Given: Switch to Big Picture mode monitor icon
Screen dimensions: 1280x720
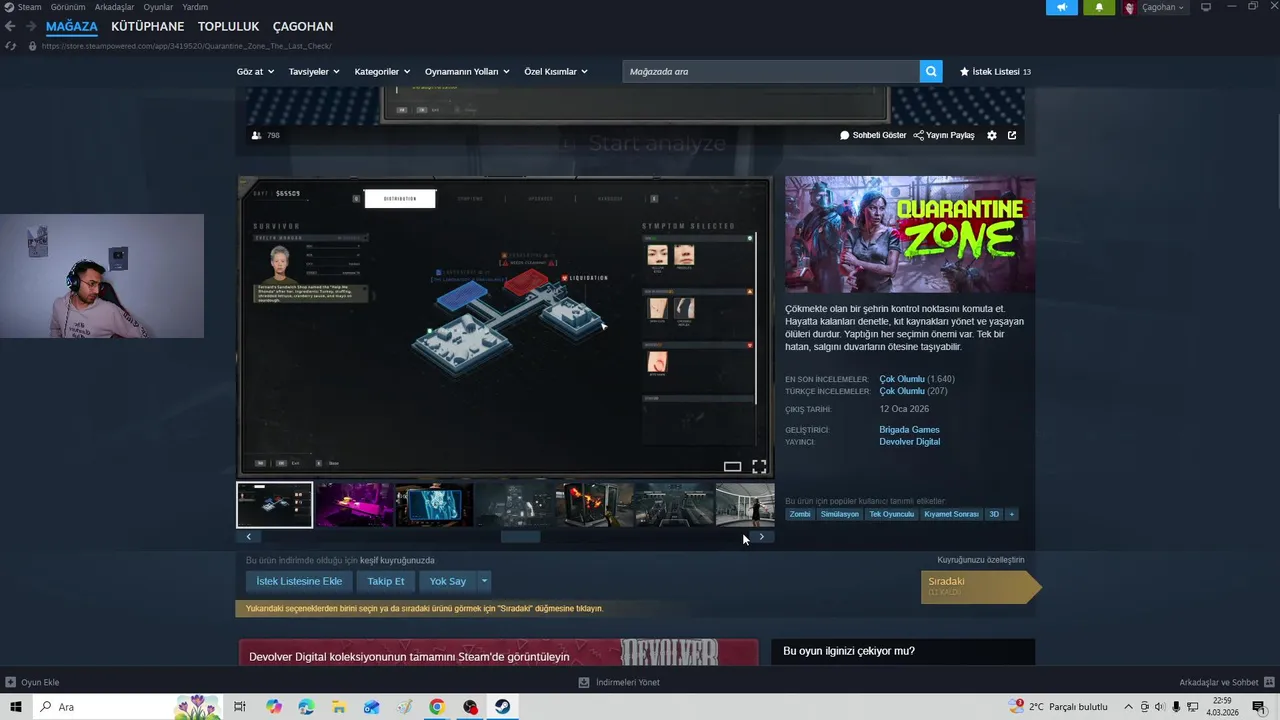Looking at the screenshot, I should 1206,7.
